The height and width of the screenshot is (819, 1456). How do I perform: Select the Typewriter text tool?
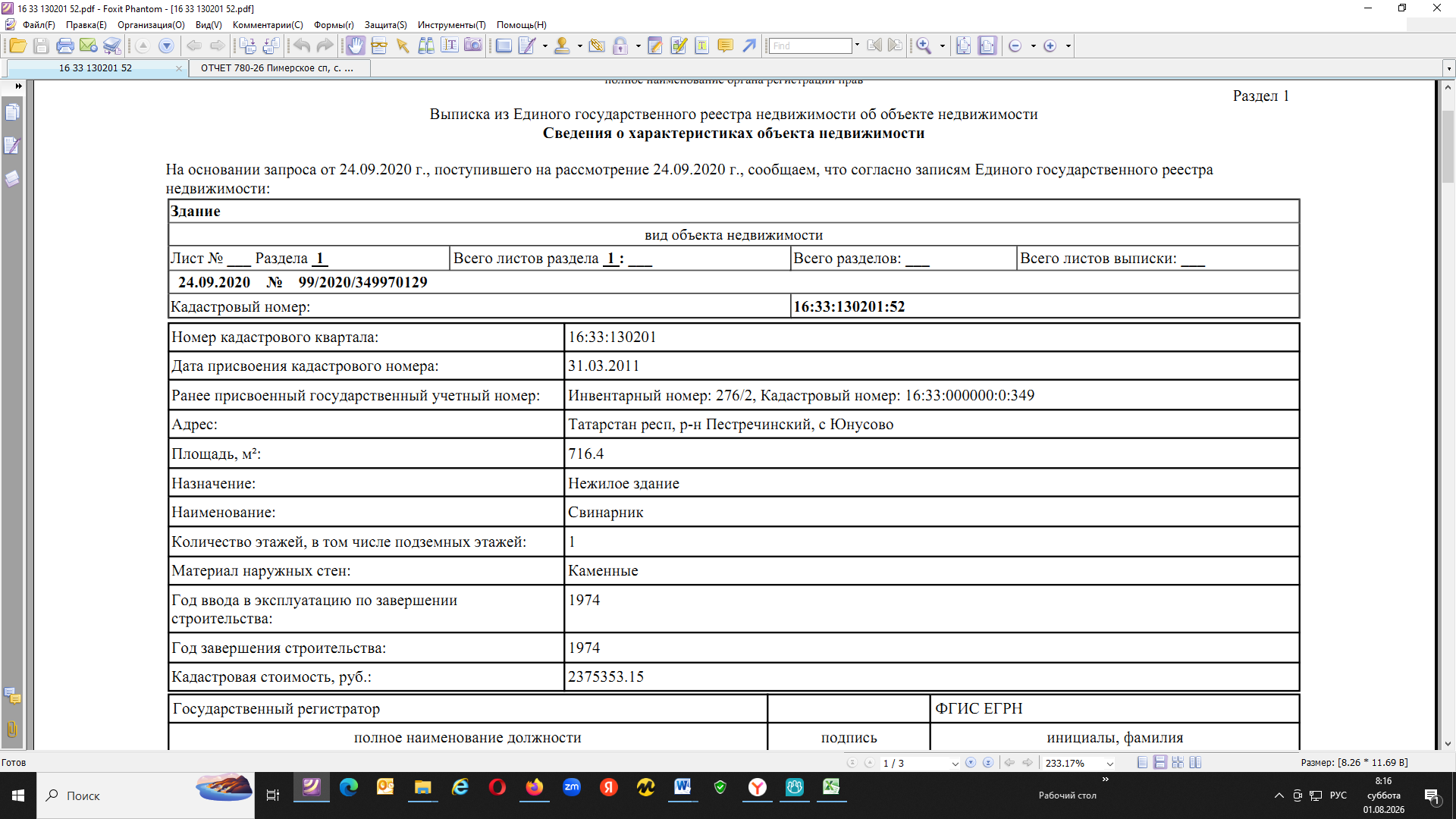tap(702, 46)
